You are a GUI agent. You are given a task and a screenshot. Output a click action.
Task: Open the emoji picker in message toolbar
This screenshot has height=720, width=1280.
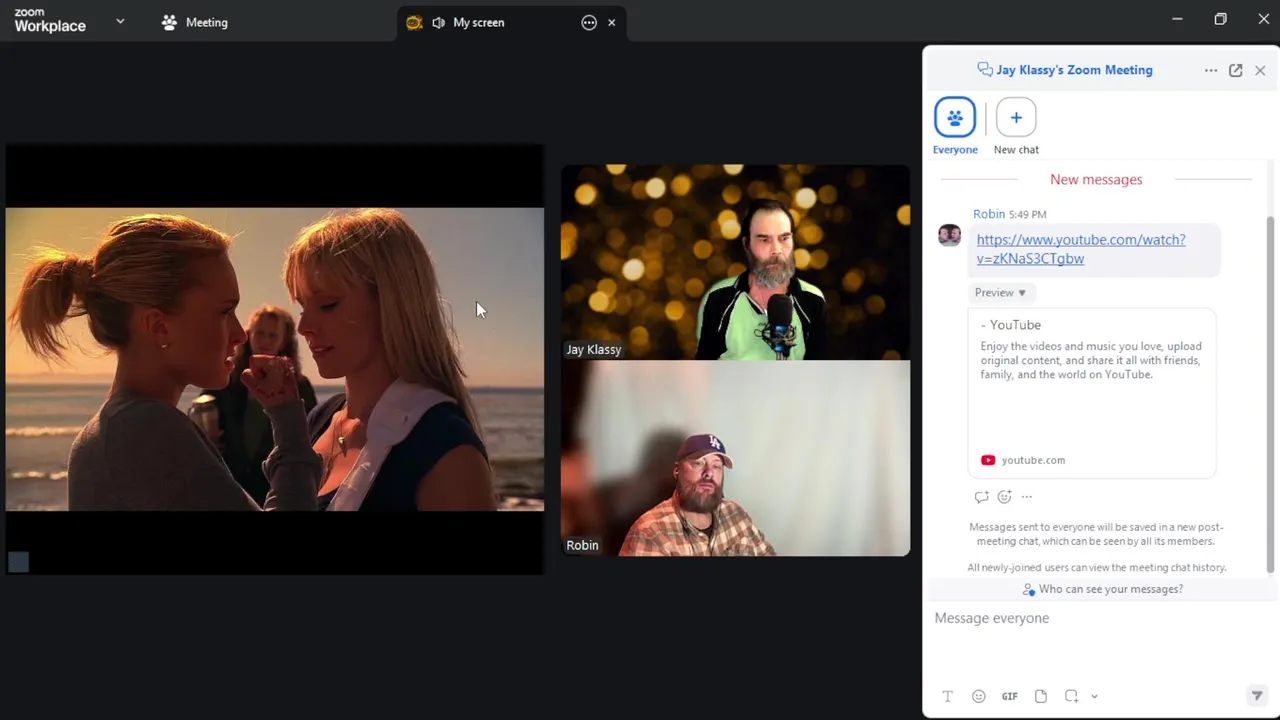(x=979, y=696)
